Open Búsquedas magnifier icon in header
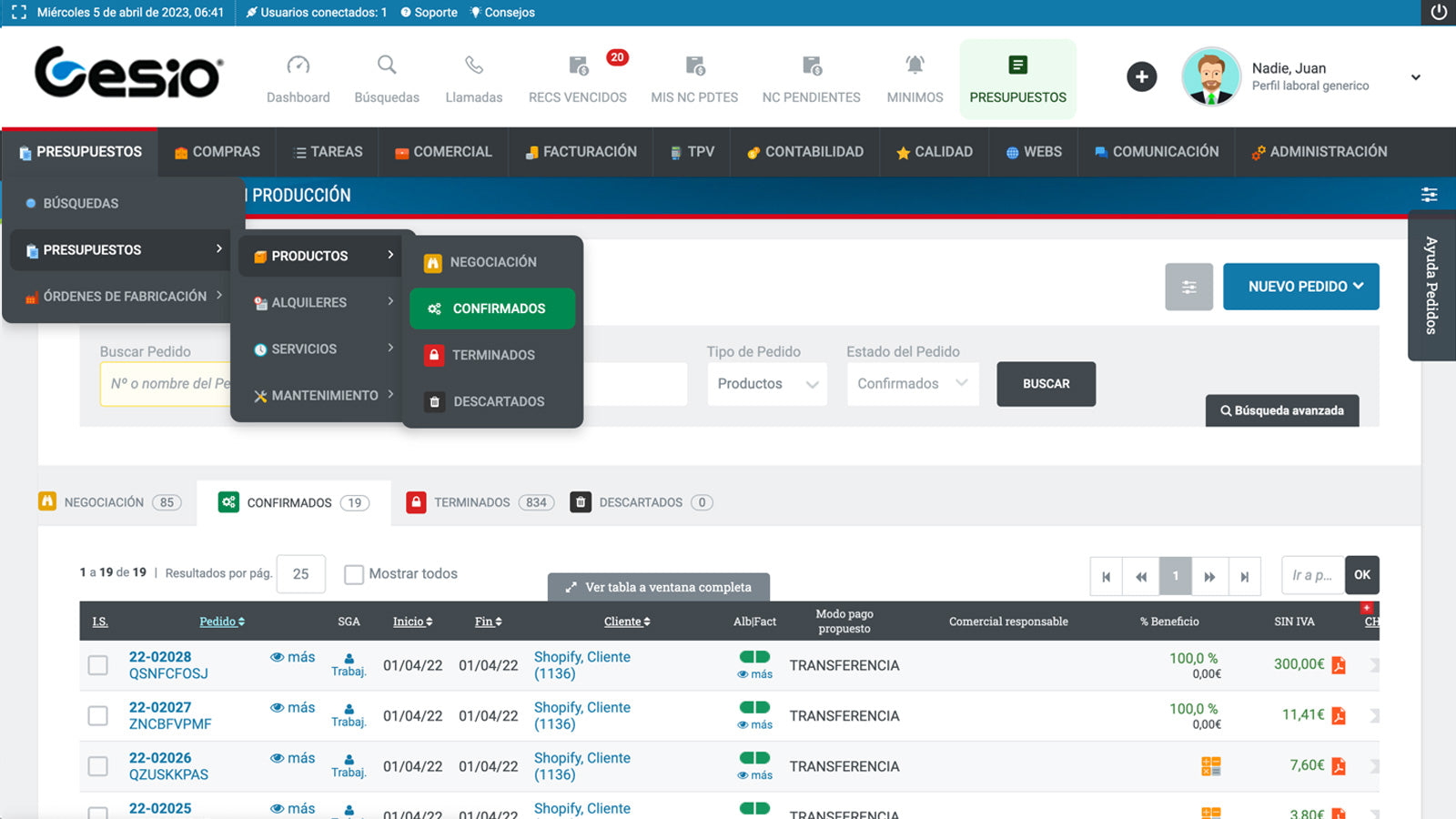This screenshot has width=1456, height=819. 387,66
